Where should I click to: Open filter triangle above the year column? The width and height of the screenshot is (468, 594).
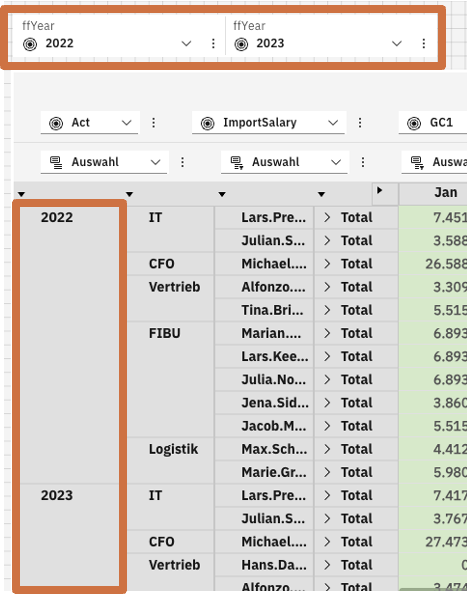tap(21, 194)
